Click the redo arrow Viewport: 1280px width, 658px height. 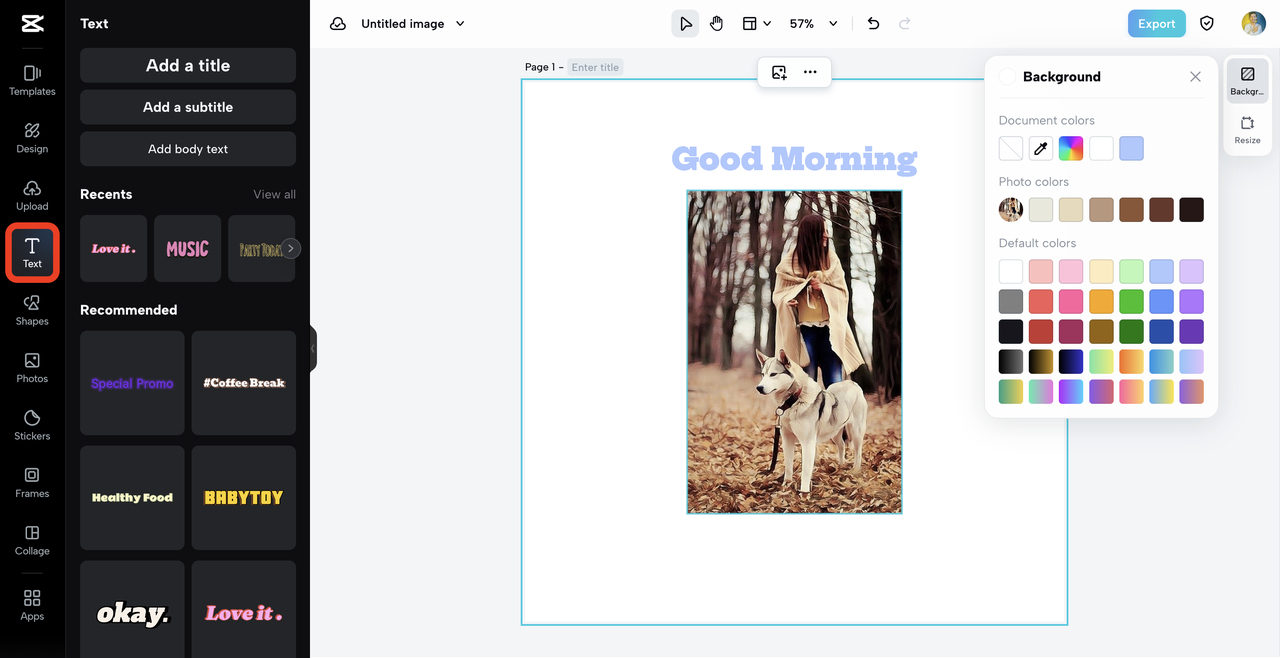(x=905, y=24)
